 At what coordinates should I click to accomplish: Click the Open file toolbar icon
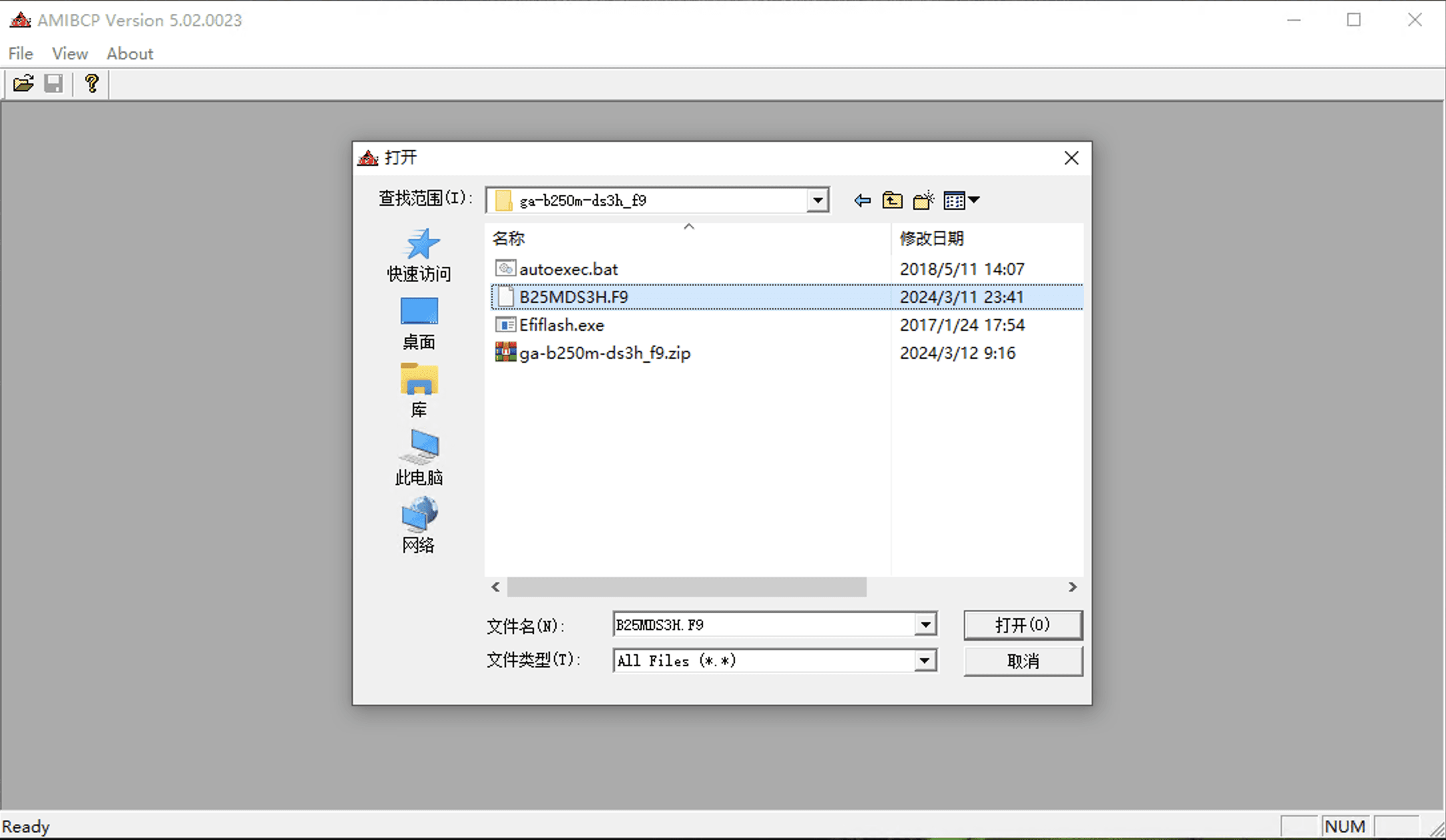click(x=23, y=84)
